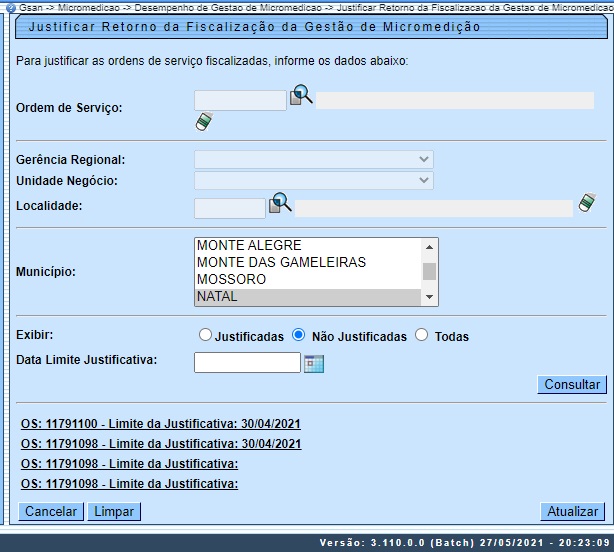Screen dimensions: 614x552
Task: Select NATAL in the Município list
Action: pyautogui.click(x=308, y=297)
